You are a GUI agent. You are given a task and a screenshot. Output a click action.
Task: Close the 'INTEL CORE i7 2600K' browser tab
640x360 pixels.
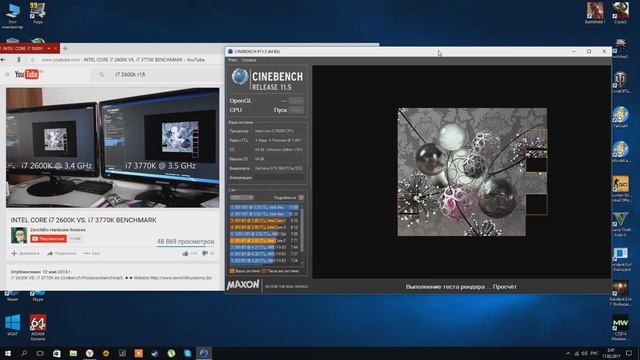pyautogui.click(x=56, y=49)
